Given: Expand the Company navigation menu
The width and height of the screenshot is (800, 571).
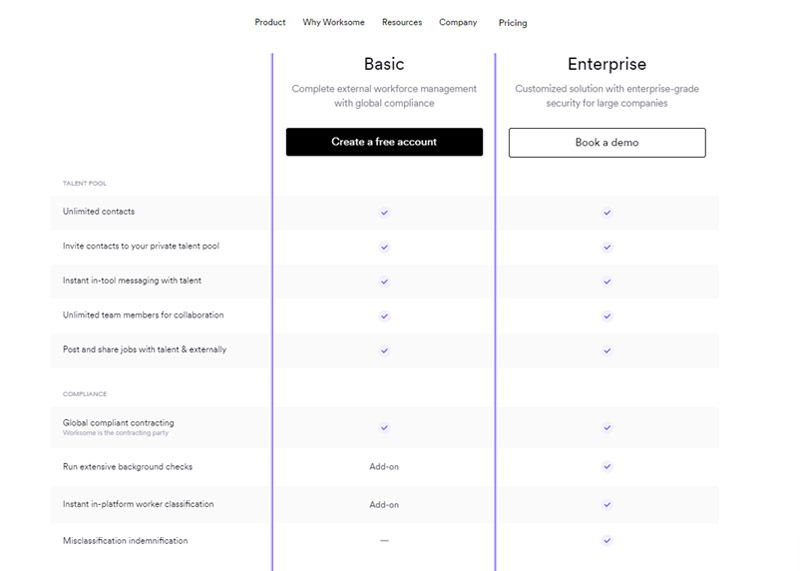Looking at the screenshot, I should click(x=458, y=22).
